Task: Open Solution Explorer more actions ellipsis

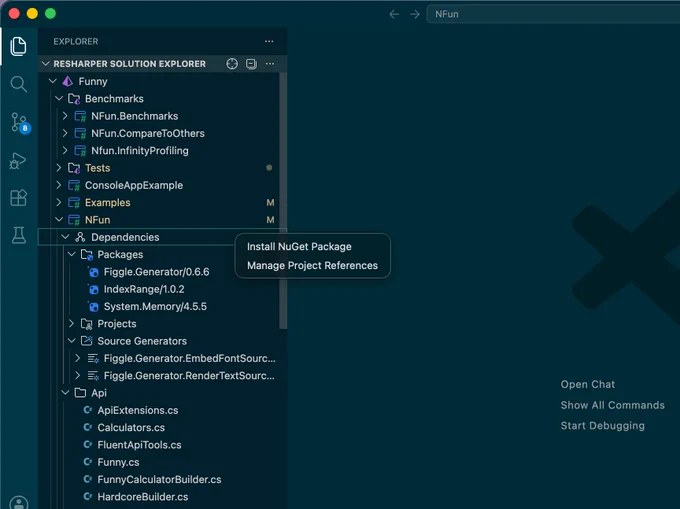Action: tap(270, 64)
